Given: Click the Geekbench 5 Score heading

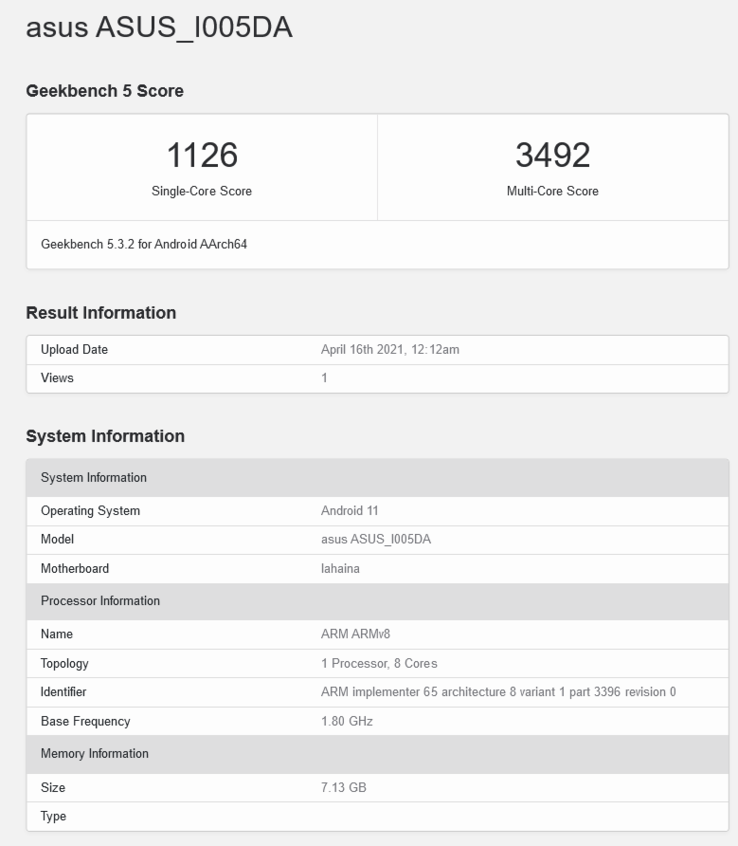Looking at the screenshot, I should [105, 91].
